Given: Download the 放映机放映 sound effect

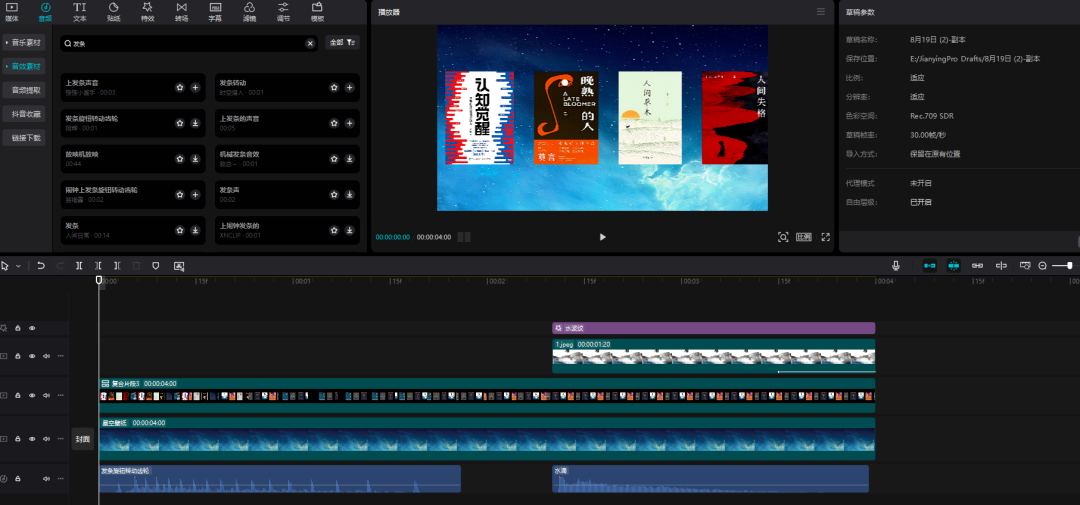Looking at the screenshot, I should [x=195, y=159].
